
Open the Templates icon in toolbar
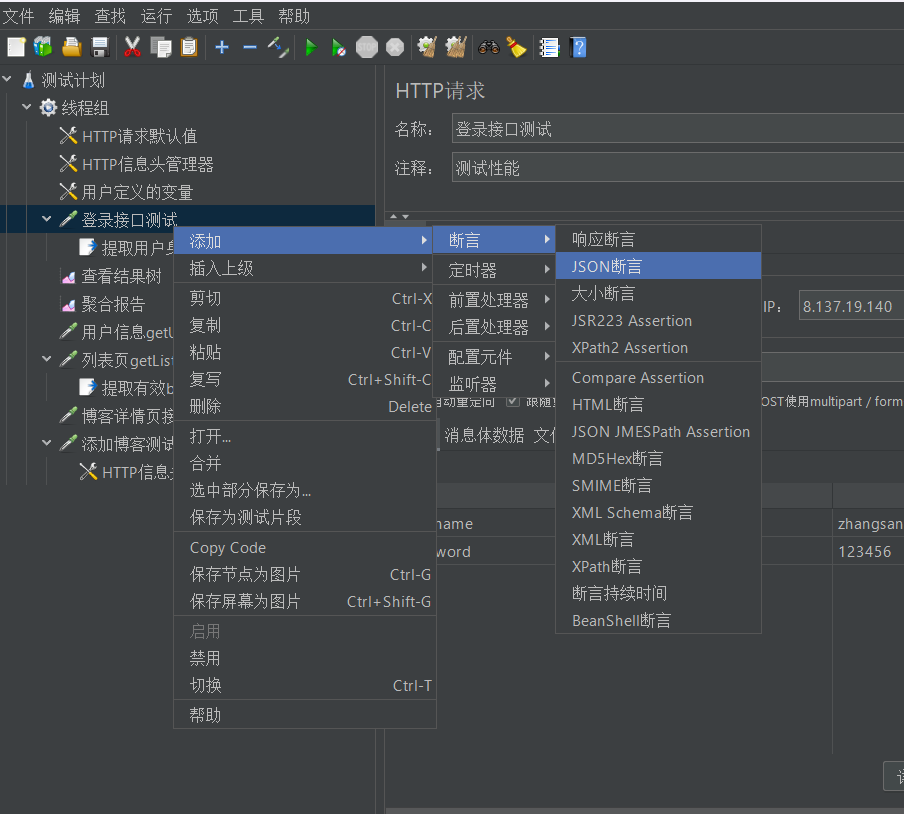click(x=43, y=47)
